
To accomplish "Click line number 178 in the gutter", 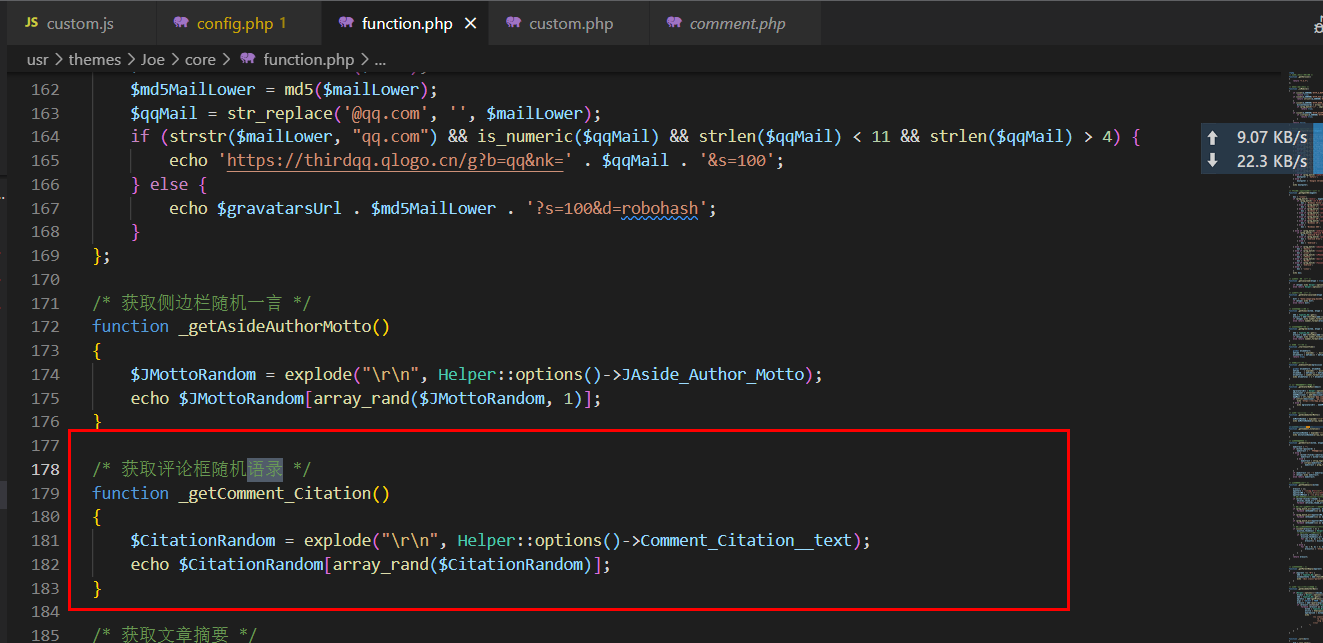I will pyautogui.click(x=46, y=469).
